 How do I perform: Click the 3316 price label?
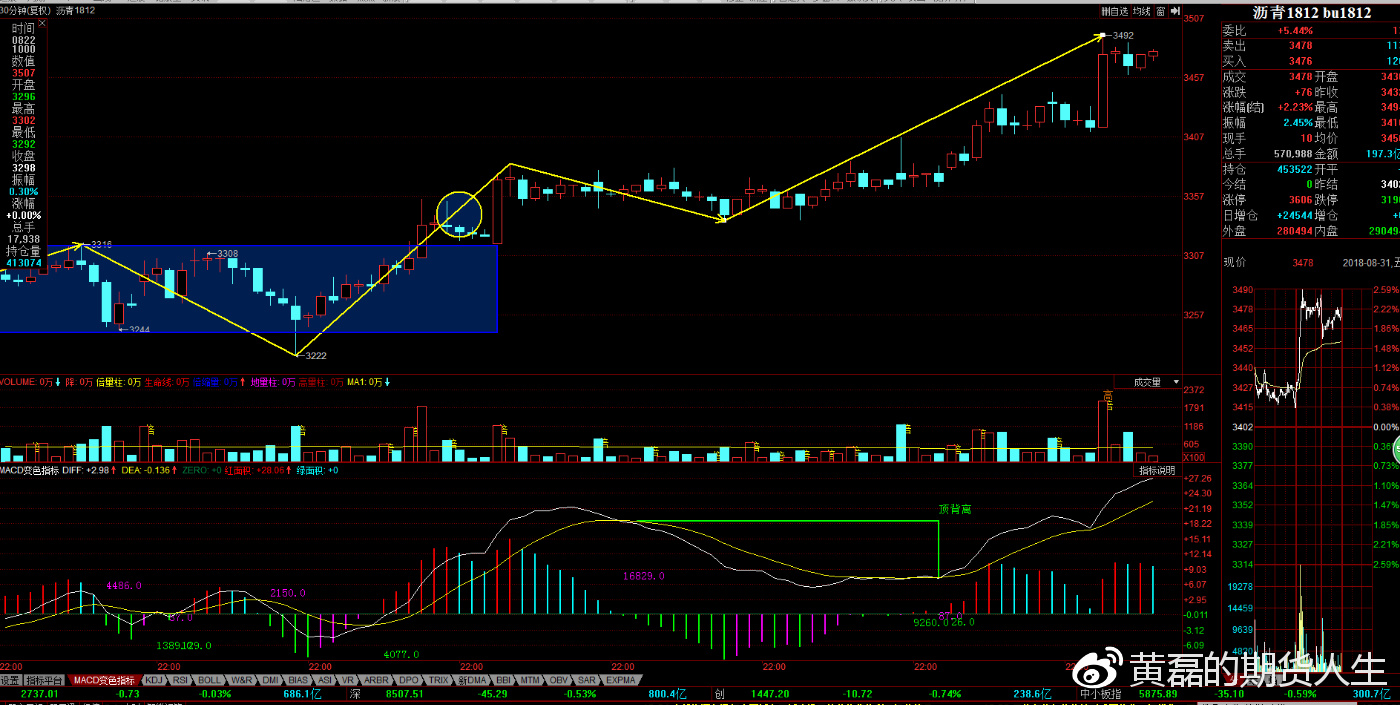101,244
